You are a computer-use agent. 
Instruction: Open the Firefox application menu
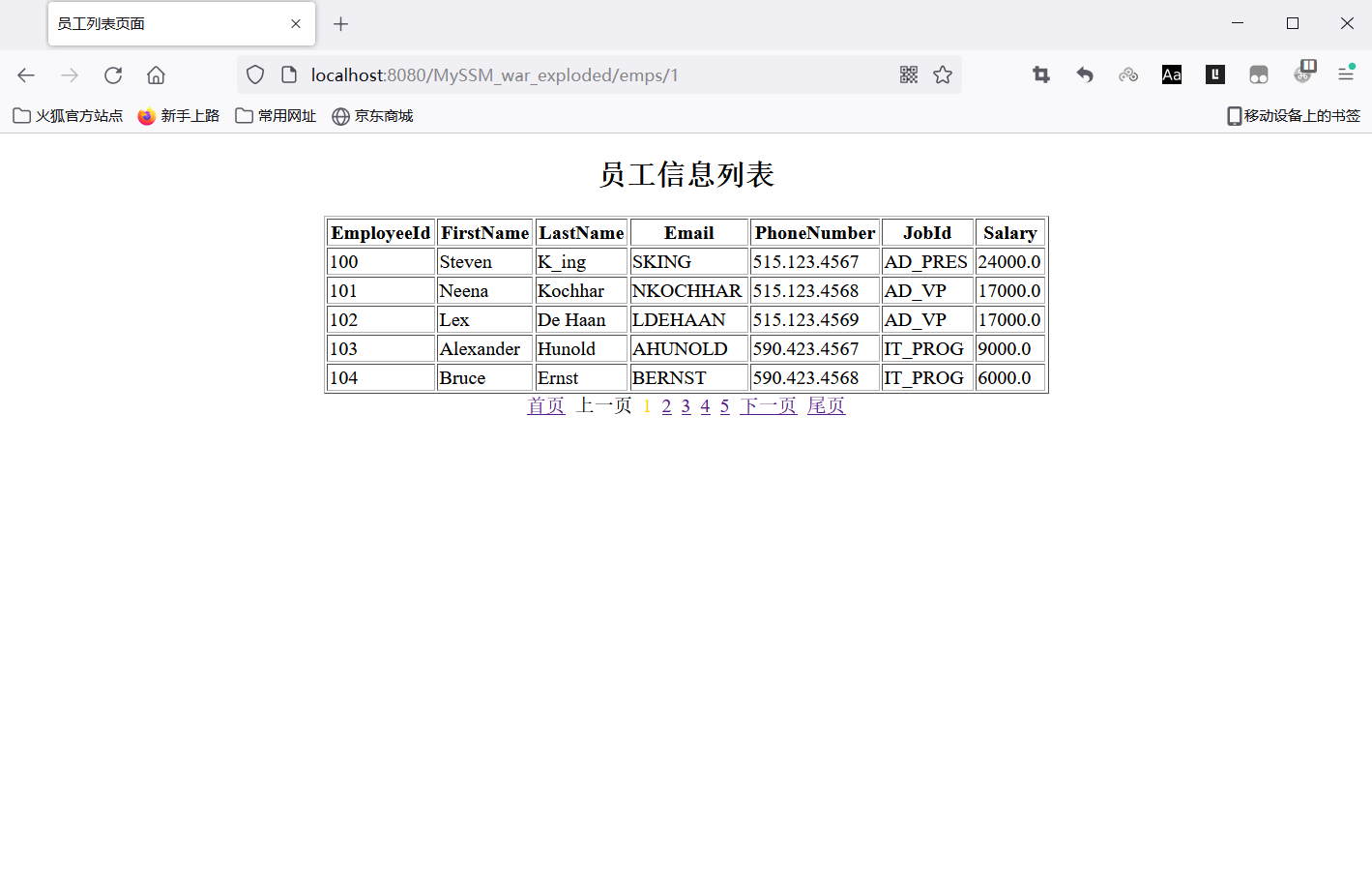coord(1346,74)
